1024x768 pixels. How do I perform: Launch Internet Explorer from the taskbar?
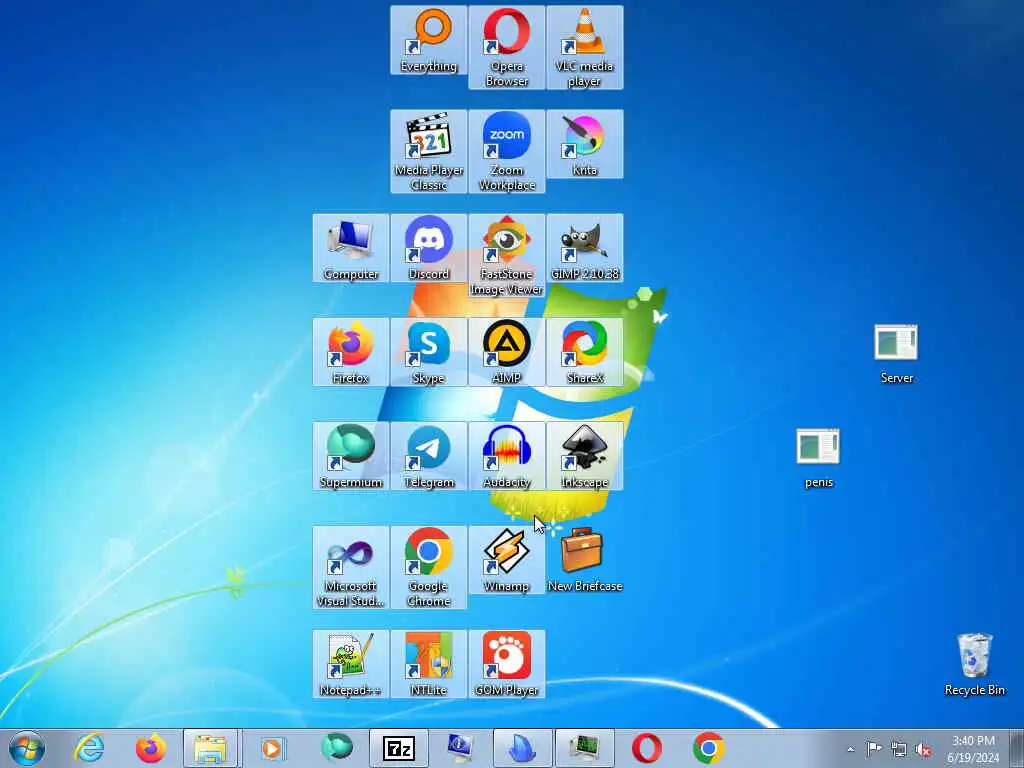click(89, 748)
